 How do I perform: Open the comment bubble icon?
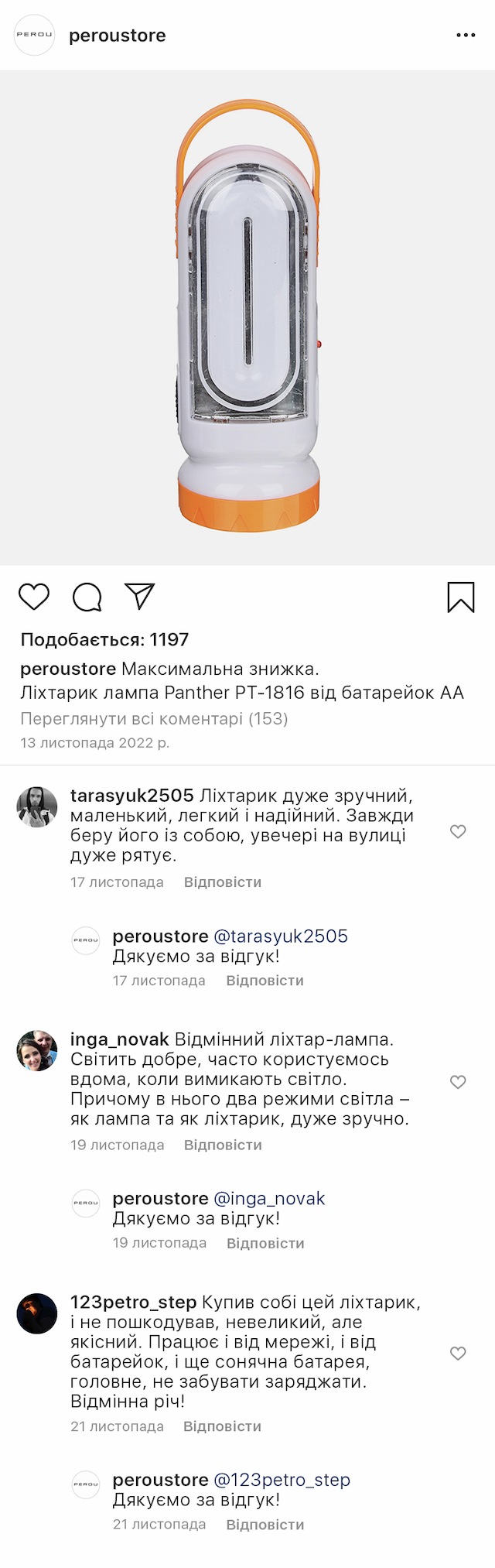point(87,597)
